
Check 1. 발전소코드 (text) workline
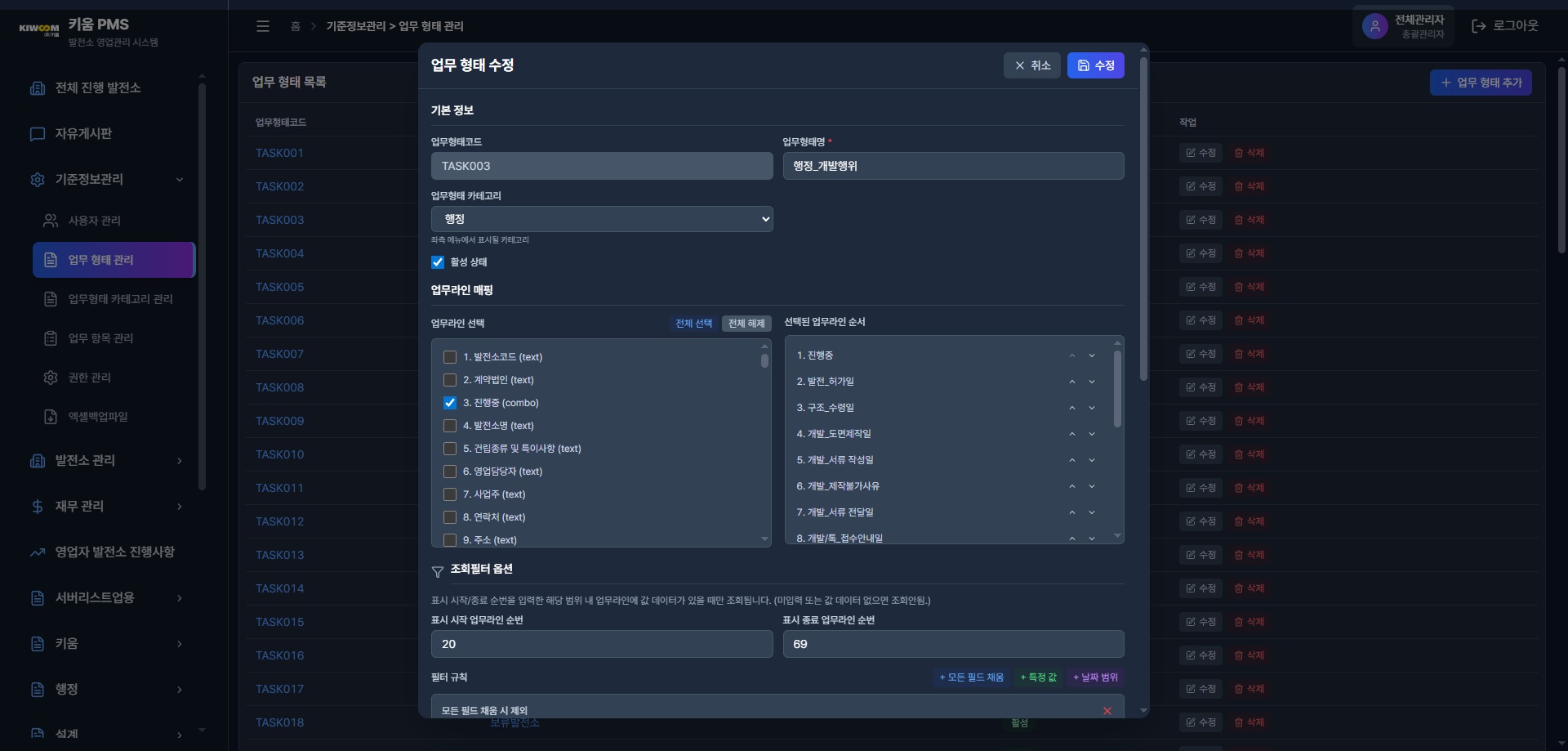click(450, 357)
